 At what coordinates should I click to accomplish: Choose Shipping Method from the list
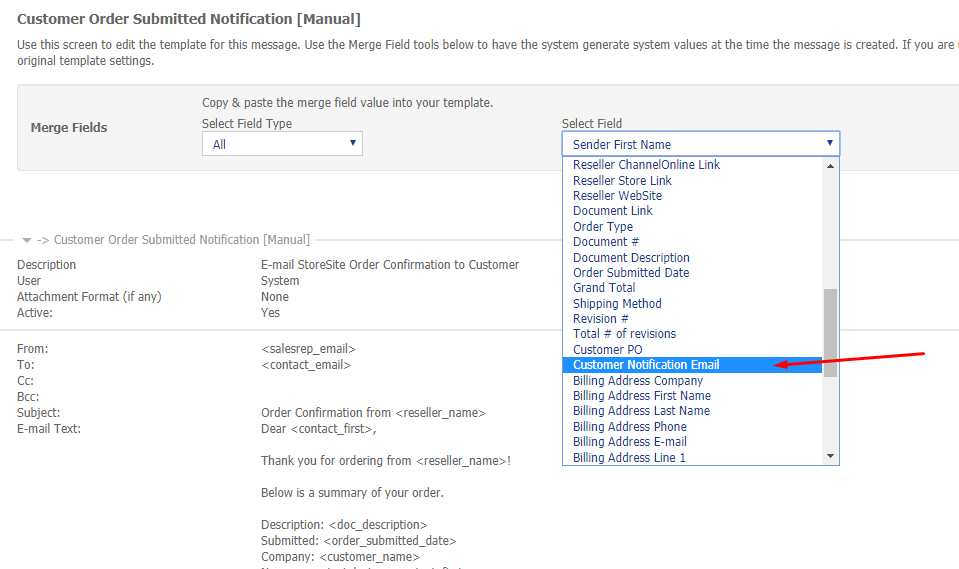click(x=617, y=304)
